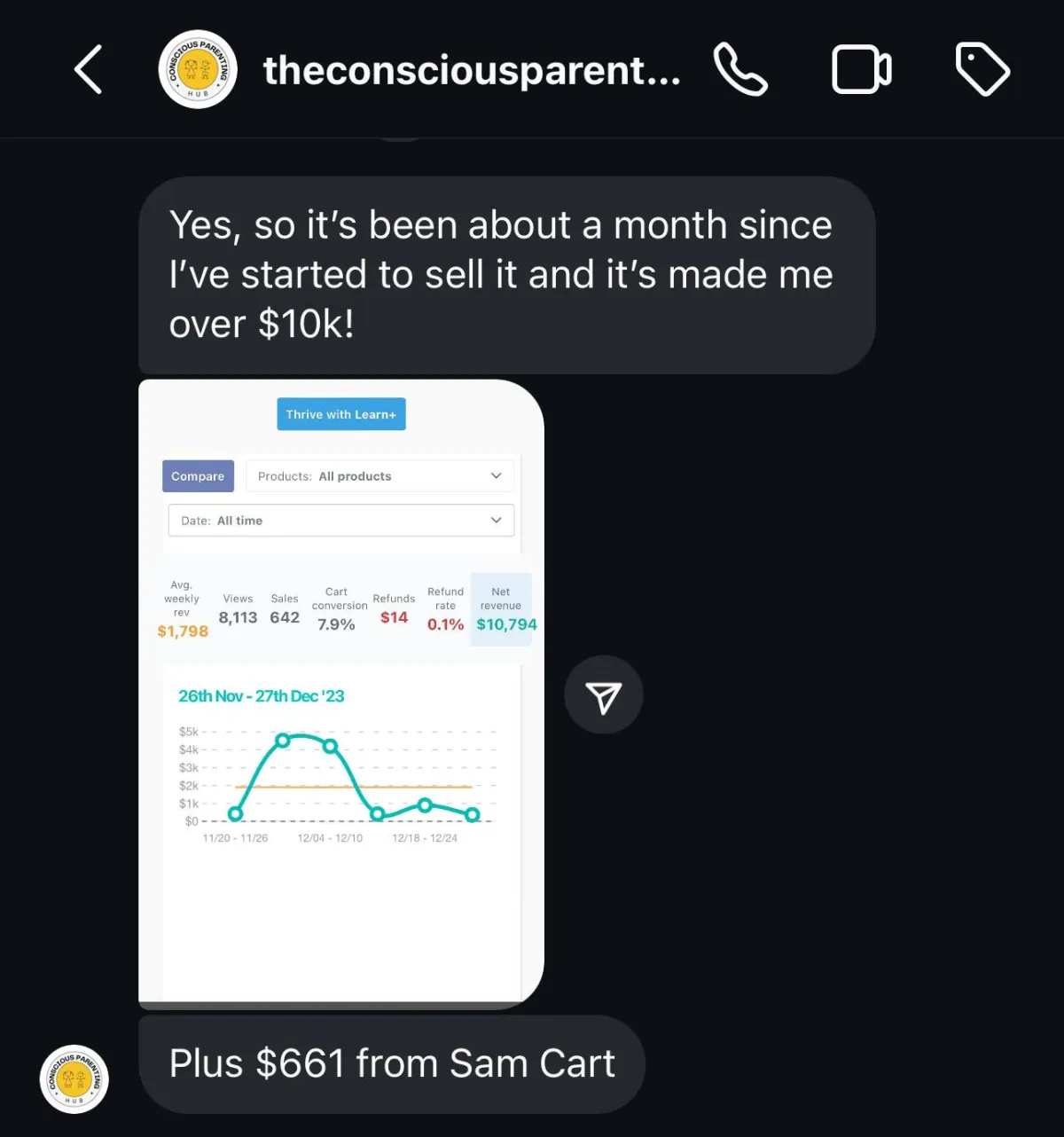Click the peak data point on revenue chart
Image resolution: width=1064 pixels, height=1137 pixels.
click(x=283, y=740)
